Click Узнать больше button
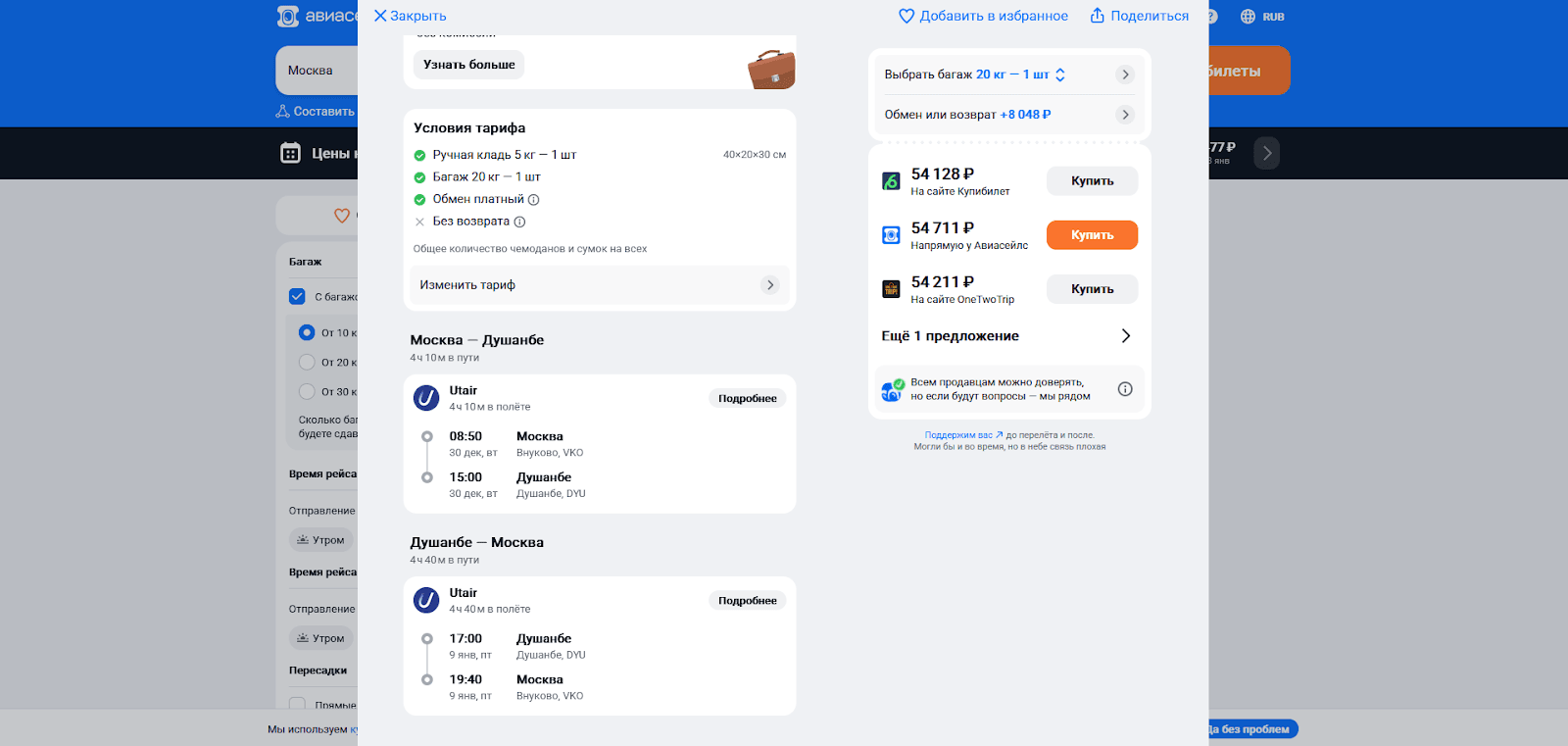Screen dimensions: 1568x746 [x=468, y=65]
